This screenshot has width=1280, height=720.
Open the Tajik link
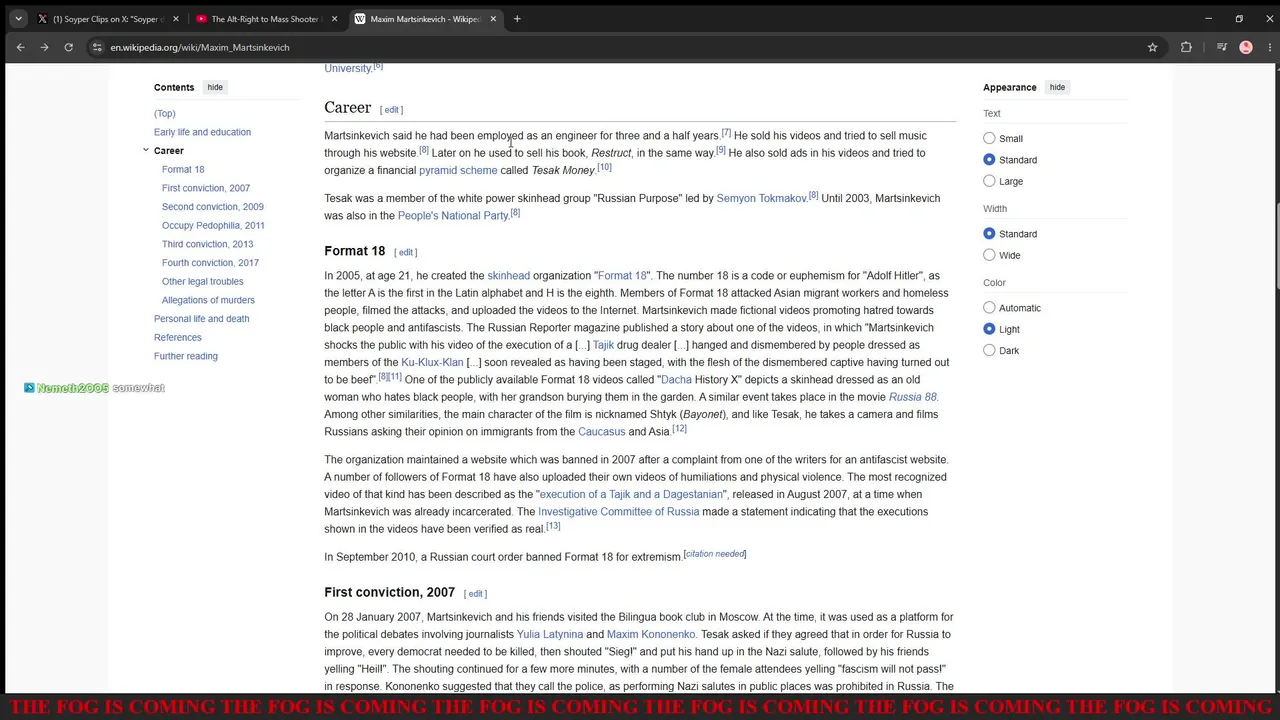coord(603,345)
